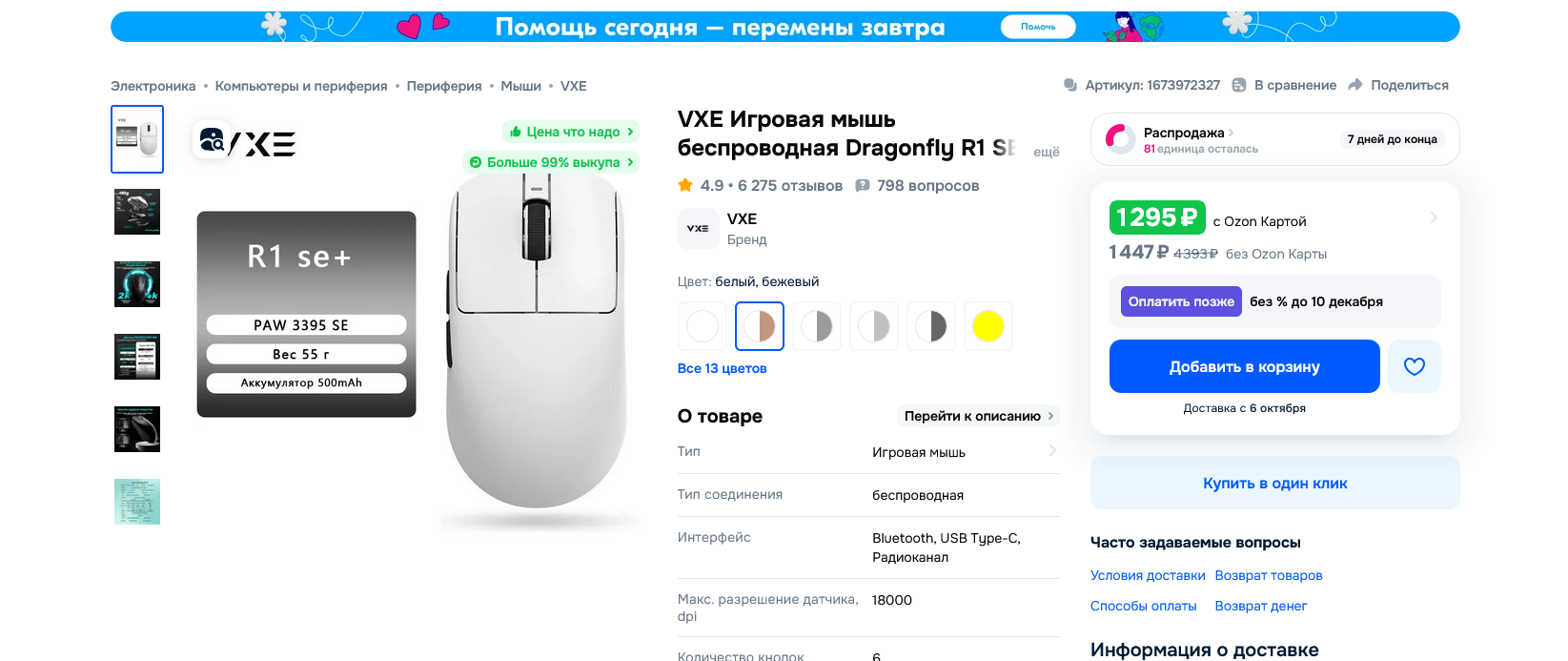Screen dimensions: 1568x661
Task: Click the orange rating star icon
Action: click(x=685, y=185)
